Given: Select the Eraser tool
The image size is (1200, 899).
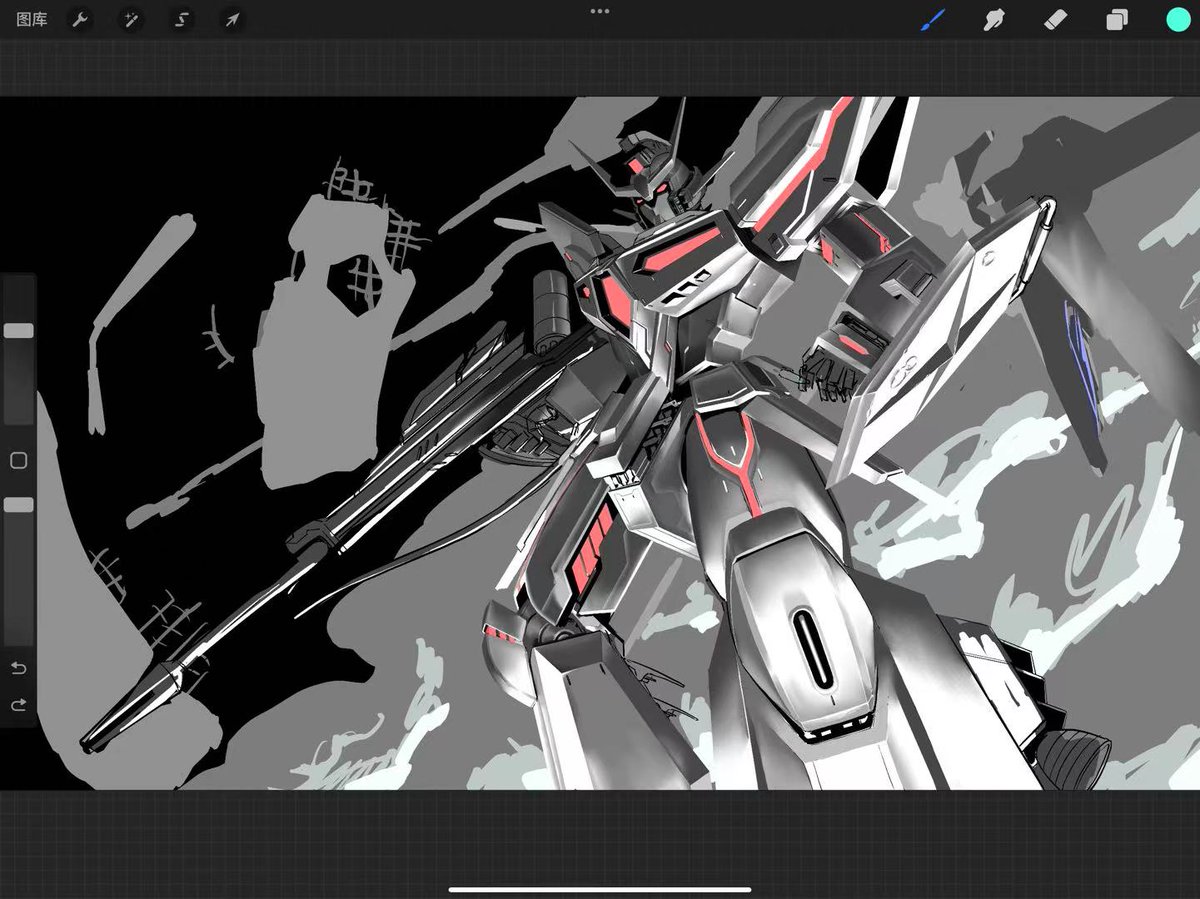Looking at the screenshot, I should [1055, 19].
